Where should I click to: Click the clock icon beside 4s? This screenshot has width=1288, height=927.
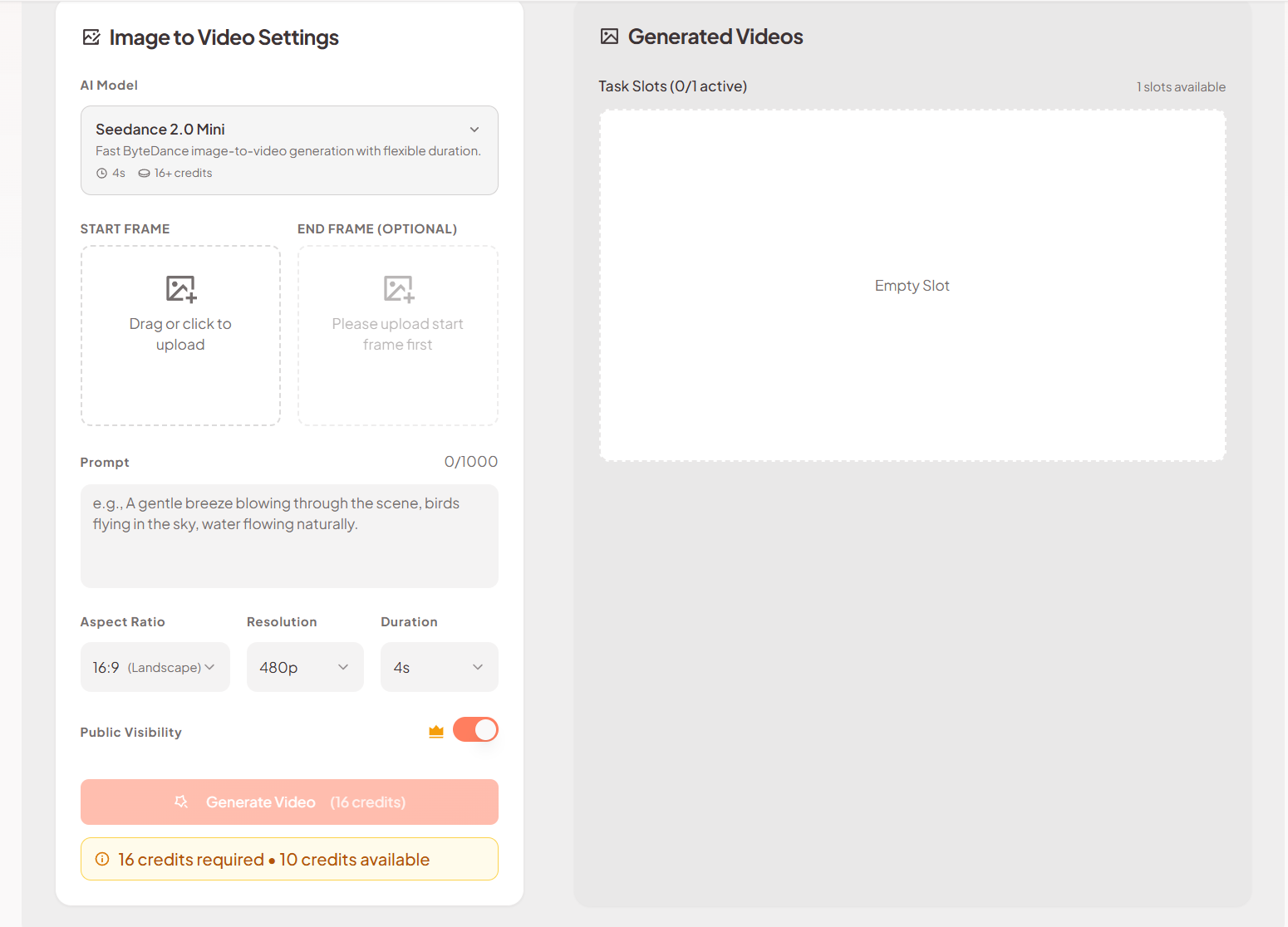click(102, 174)
